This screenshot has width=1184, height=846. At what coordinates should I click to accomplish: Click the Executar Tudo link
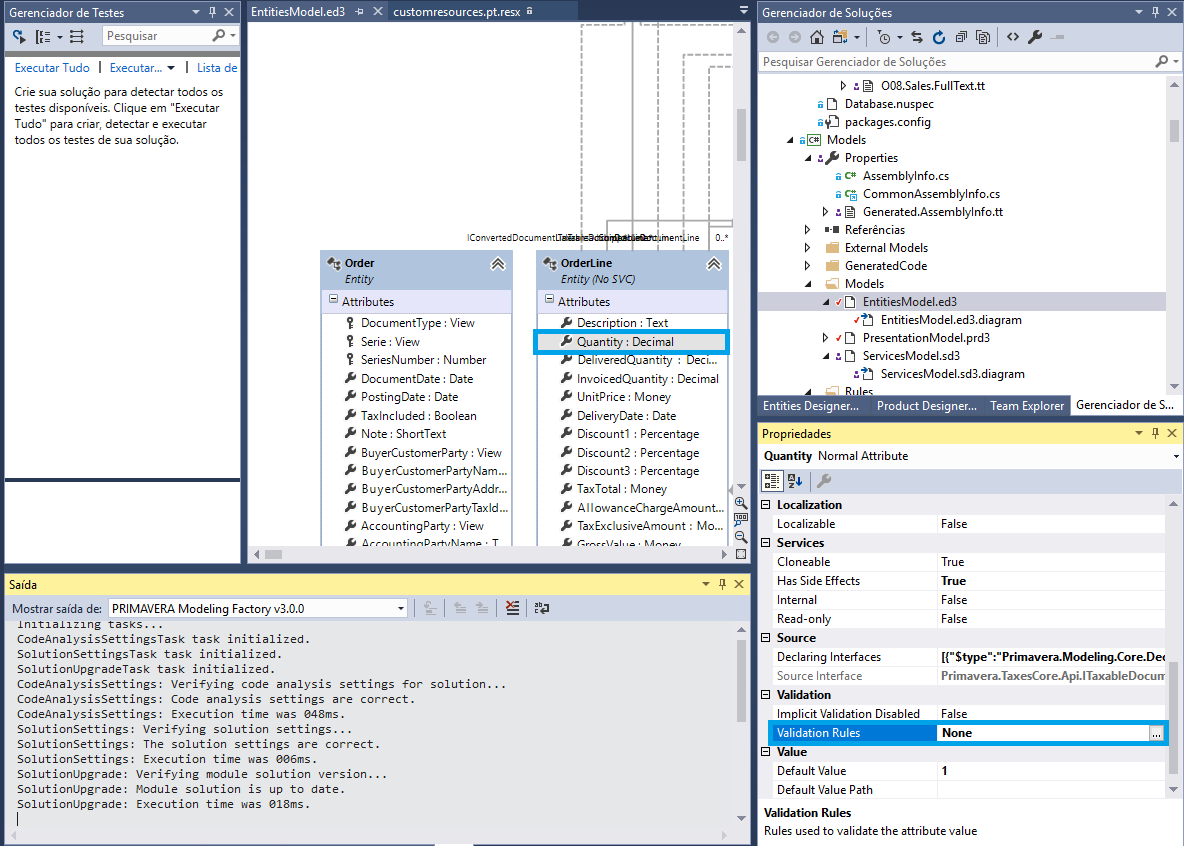[52, 68]
